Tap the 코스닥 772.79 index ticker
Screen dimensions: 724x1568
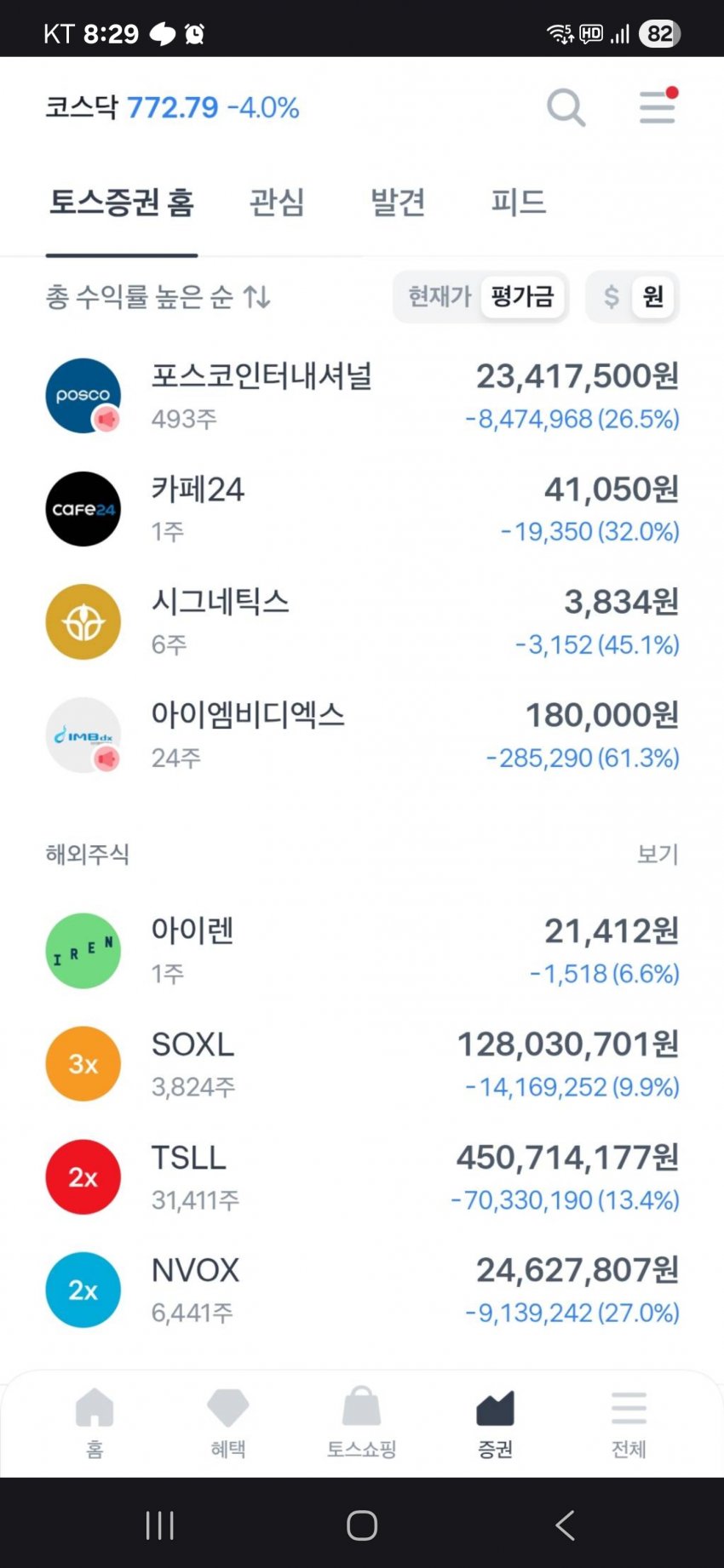pos(172,108)
